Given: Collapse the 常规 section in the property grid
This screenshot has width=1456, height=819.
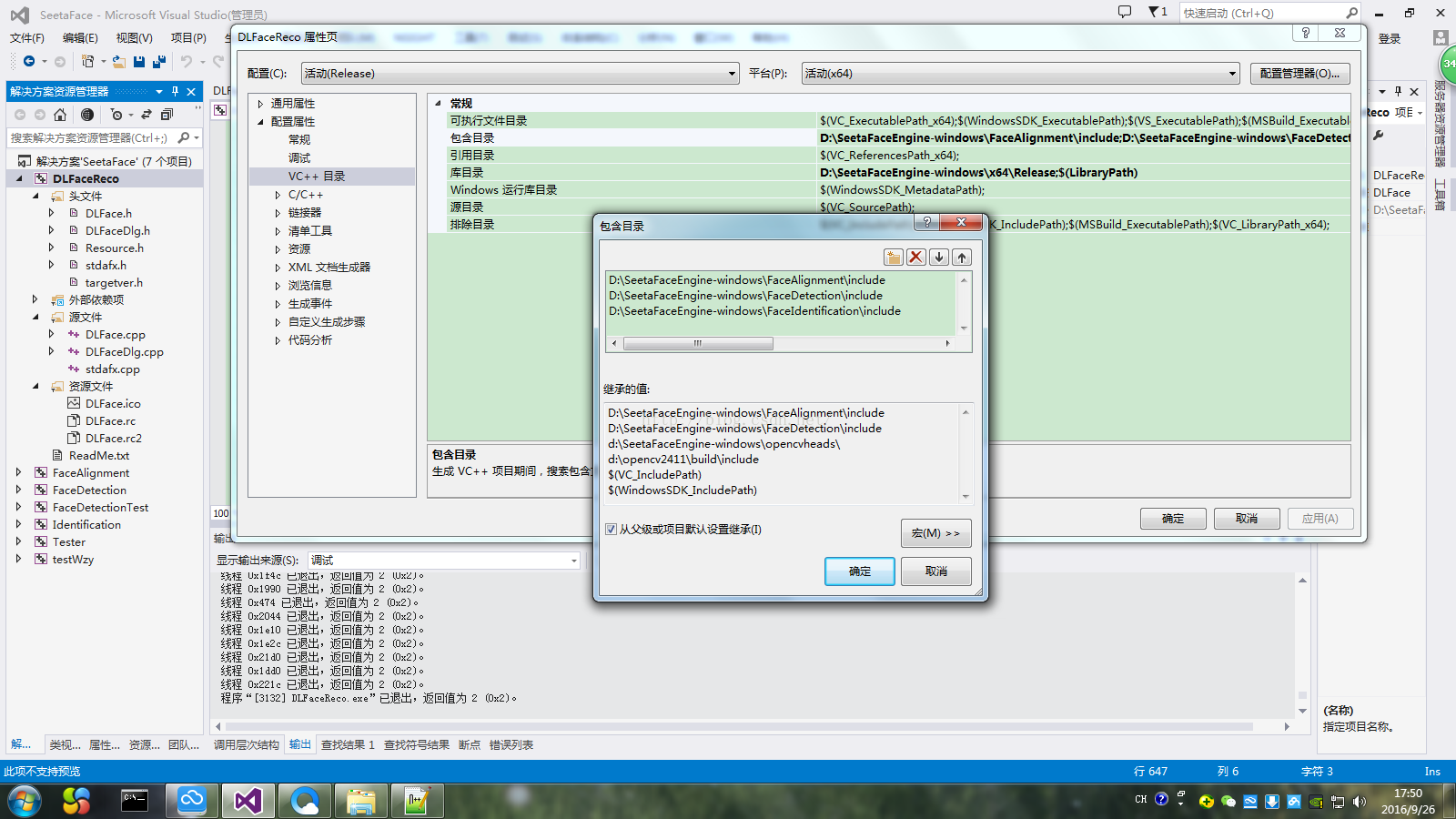Looking at the screenshot, I should click(438, 103).
